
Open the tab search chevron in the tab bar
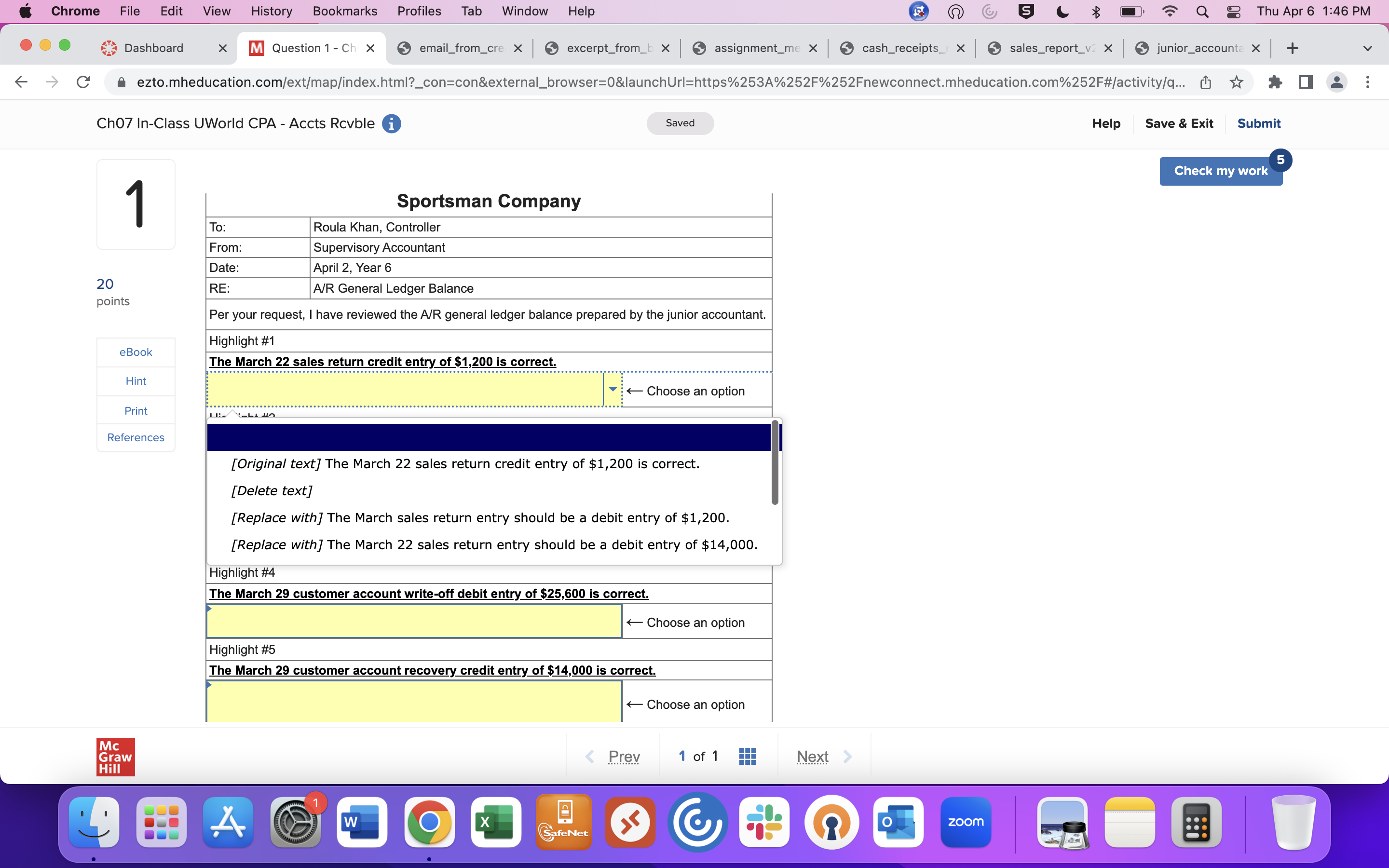coord(1368,48)
